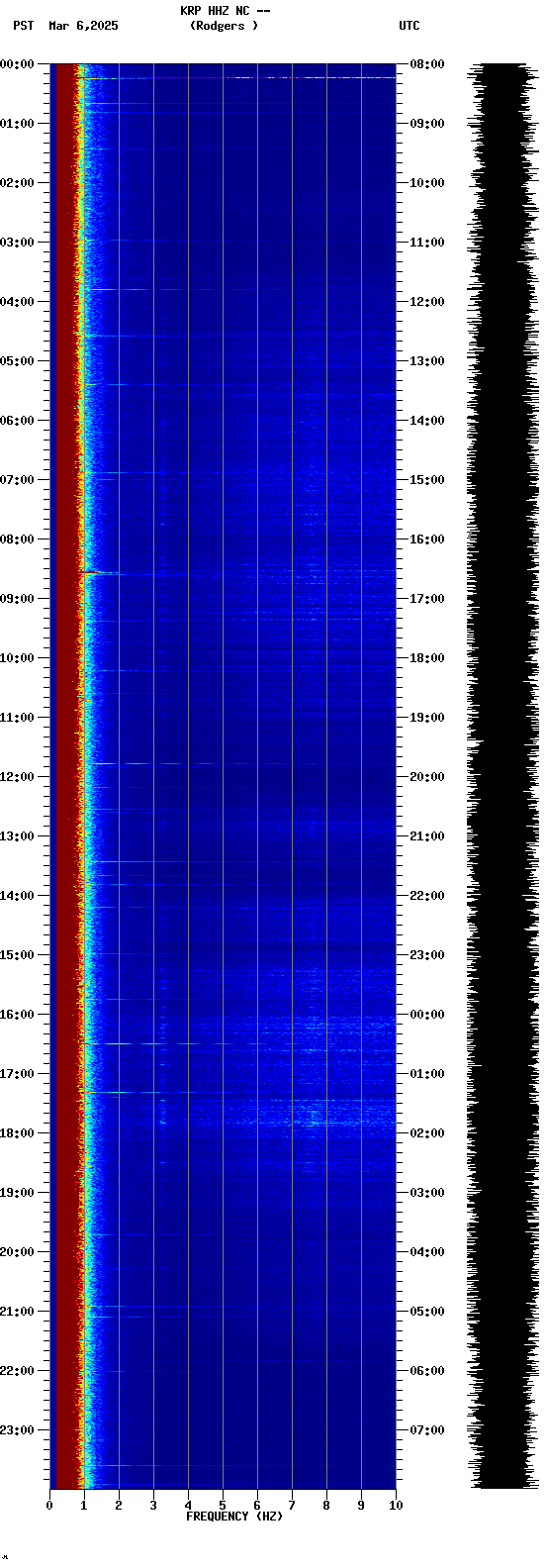
Task: Click the '11:00' PST time label on left axis
Action: (x=18, y=718)
